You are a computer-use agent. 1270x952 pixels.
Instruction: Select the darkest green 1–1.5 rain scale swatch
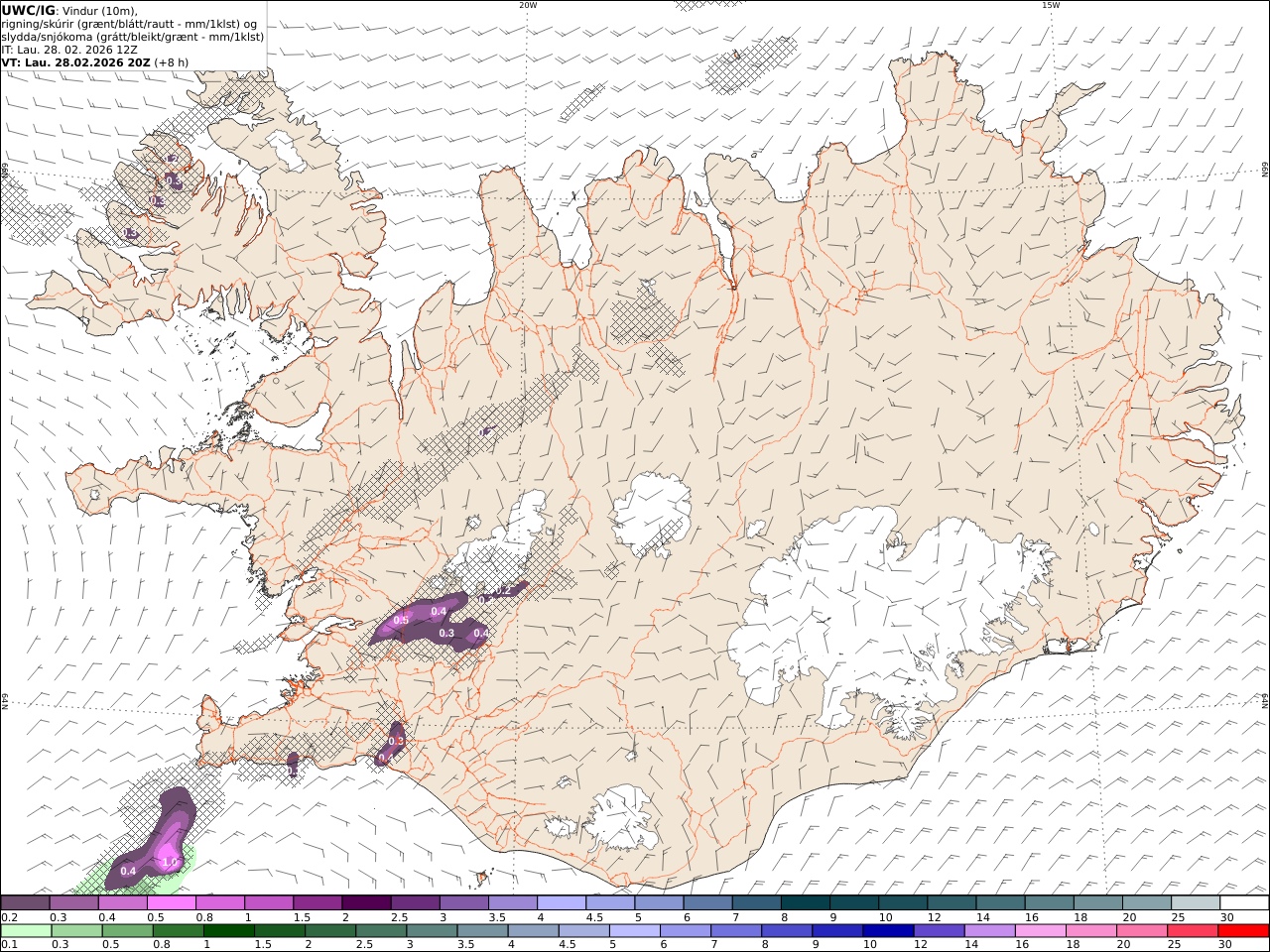[228, 931]
